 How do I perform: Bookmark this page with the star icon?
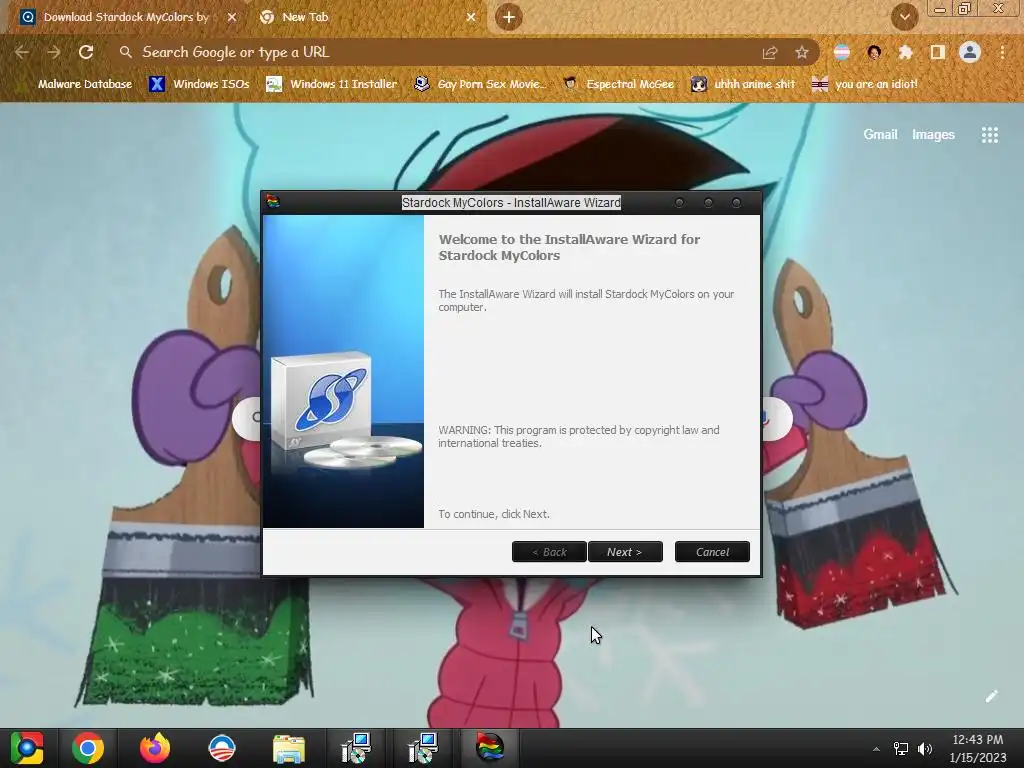point(802,52)
